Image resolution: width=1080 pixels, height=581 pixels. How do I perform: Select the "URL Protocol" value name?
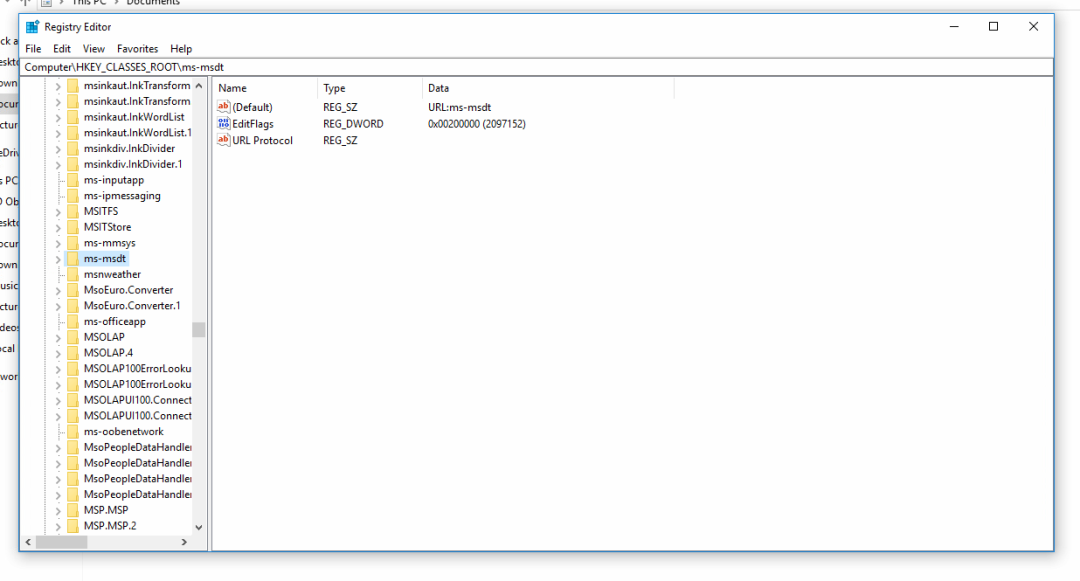point(262,140)
